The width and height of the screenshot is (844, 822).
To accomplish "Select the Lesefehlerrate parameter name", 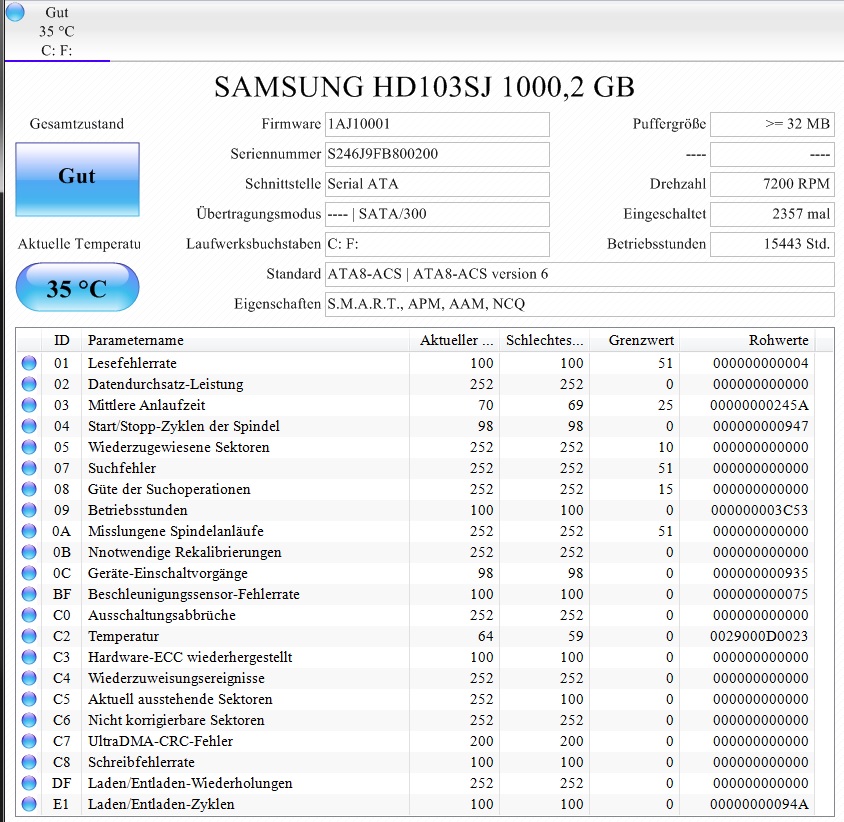I will click(132, 363).
